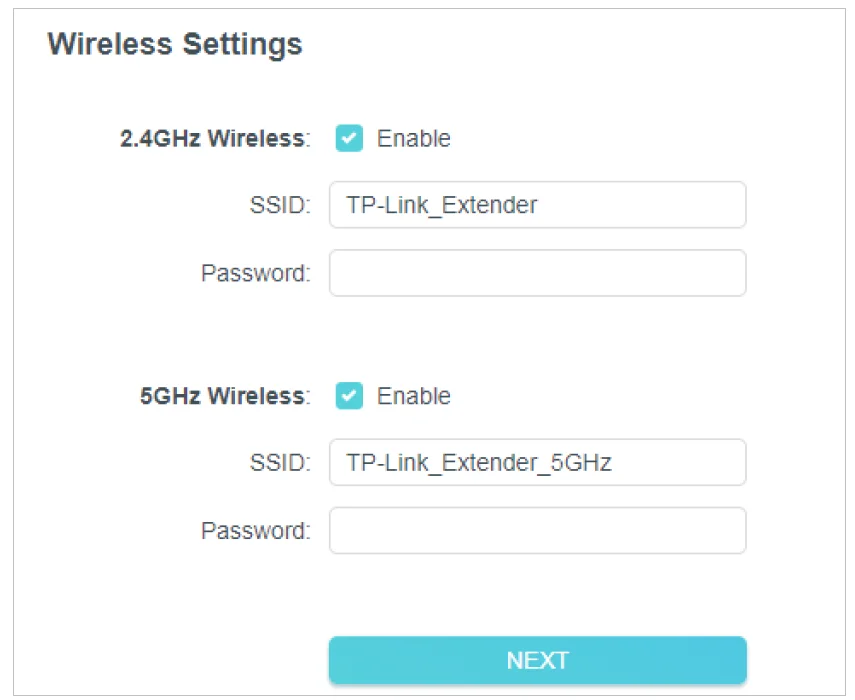Proceed by pressing NEXT
This screenshot has height=700, width=855.
[537, 660]
